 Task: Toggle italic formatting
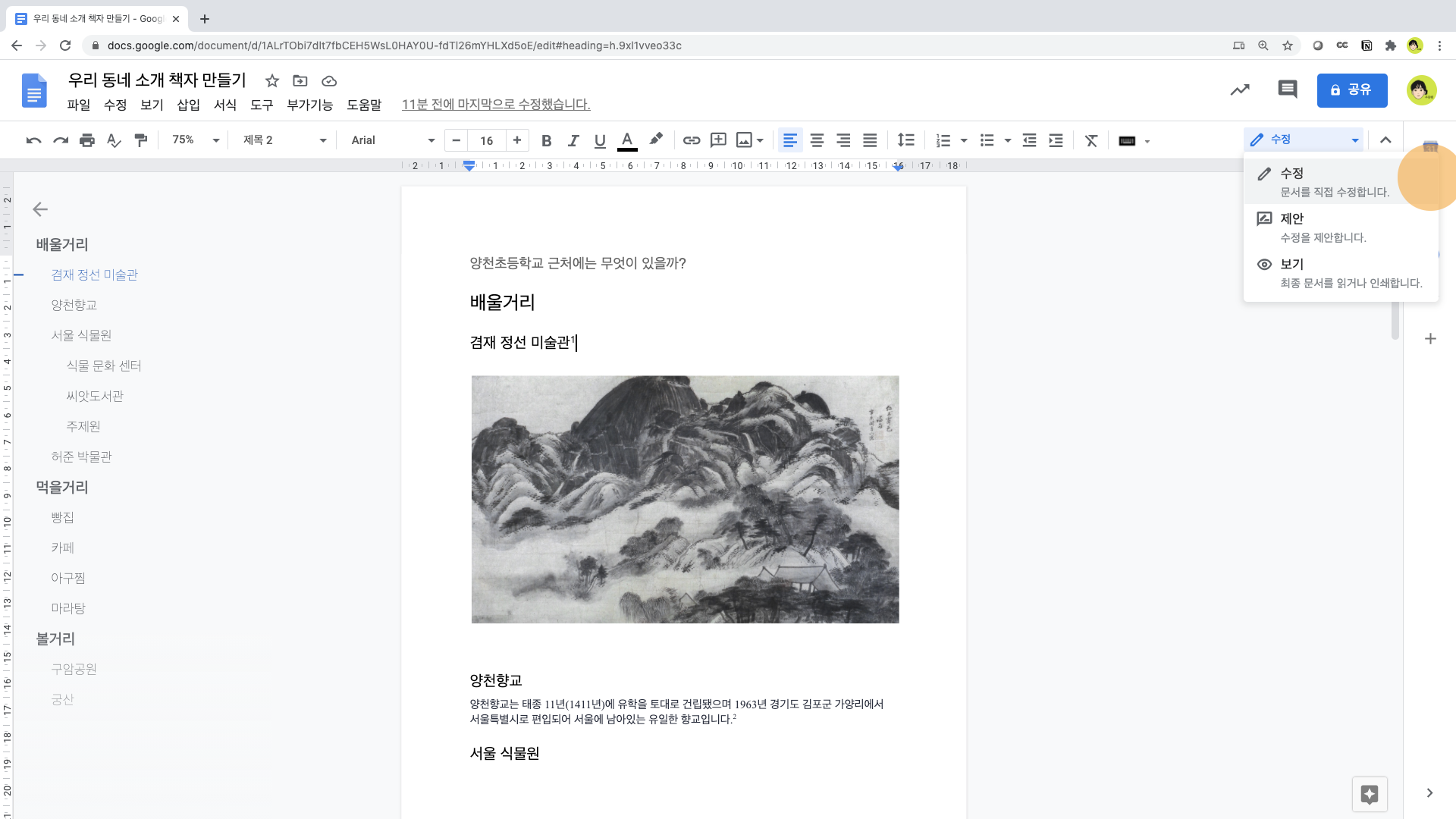click(573, 140)
